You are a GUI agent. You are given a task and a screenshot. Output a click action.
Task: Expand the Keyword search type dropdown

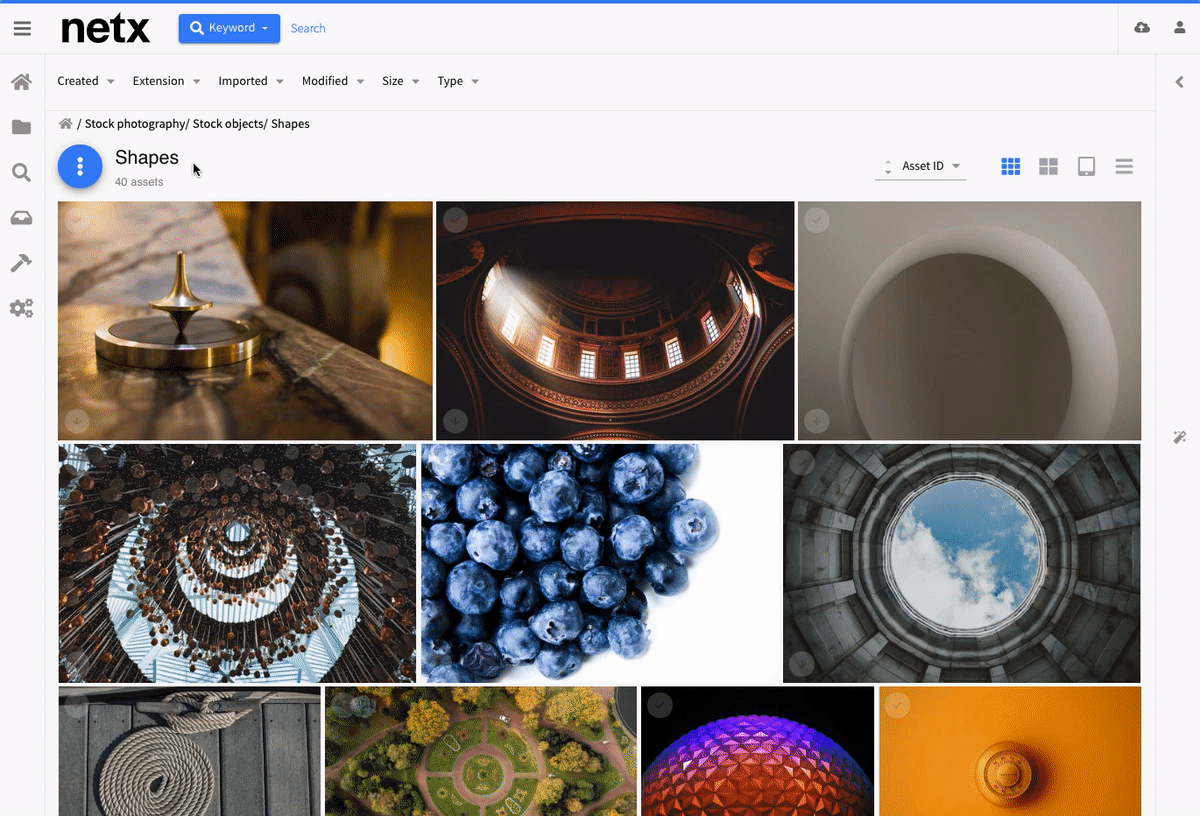(x=229, y=28)
